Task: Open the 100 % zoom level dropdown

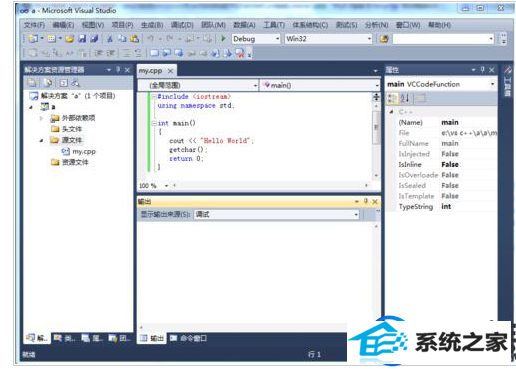Action: (x=166, y=185)
